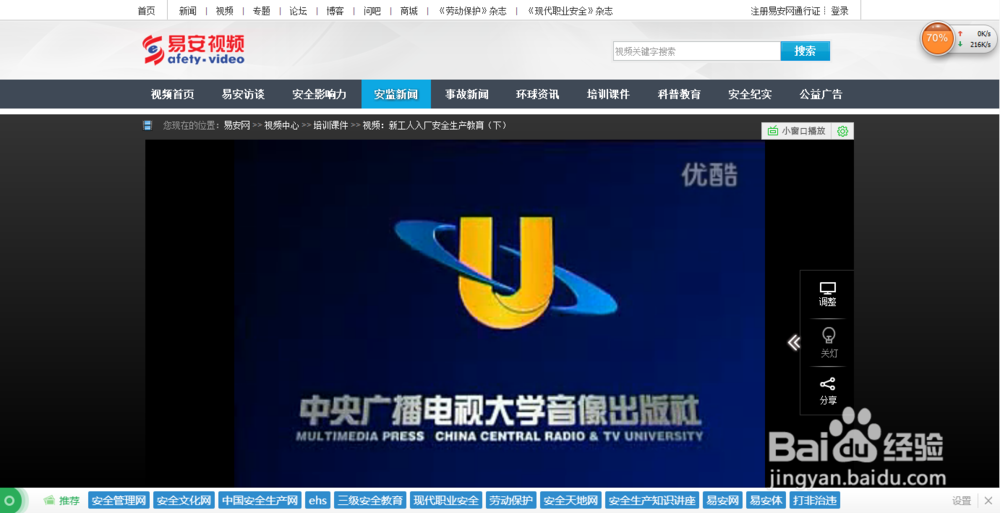This screenshot has height=513, width=1000.
Task: Click 易安网 in the breadcrumb
Action: pyautogui.click(x=237, y=126)
